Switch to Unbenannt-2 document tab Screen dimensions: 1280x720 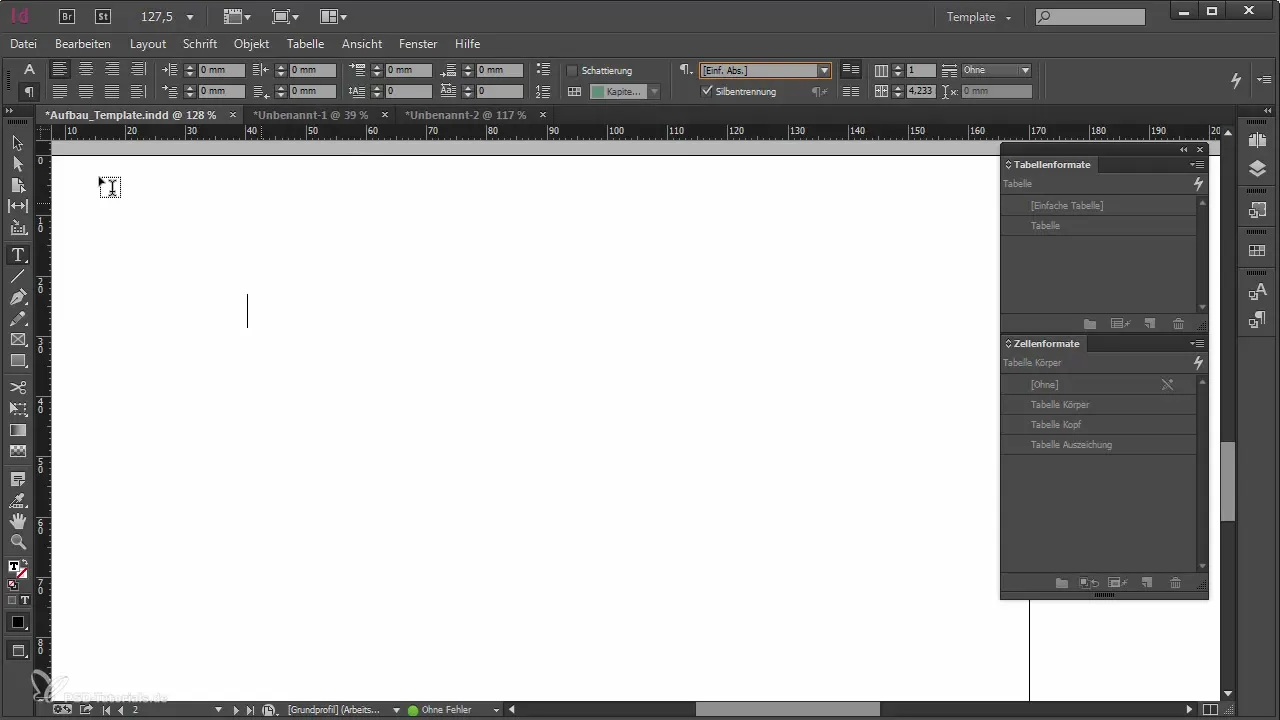click(x=465, y=115)
